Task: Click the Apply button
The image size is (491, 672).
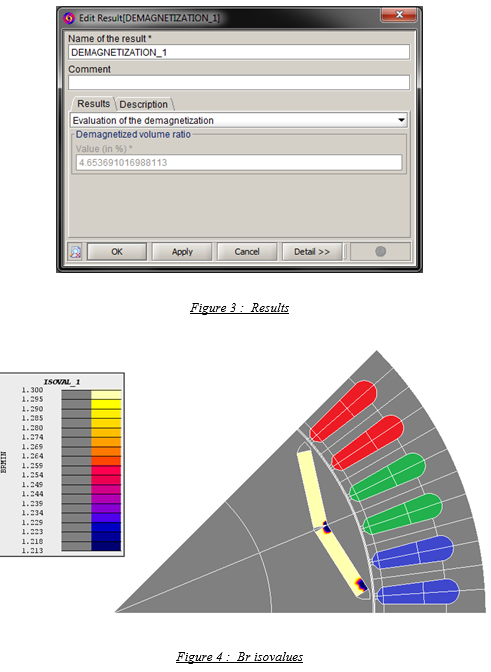Action: pos(182,252)
